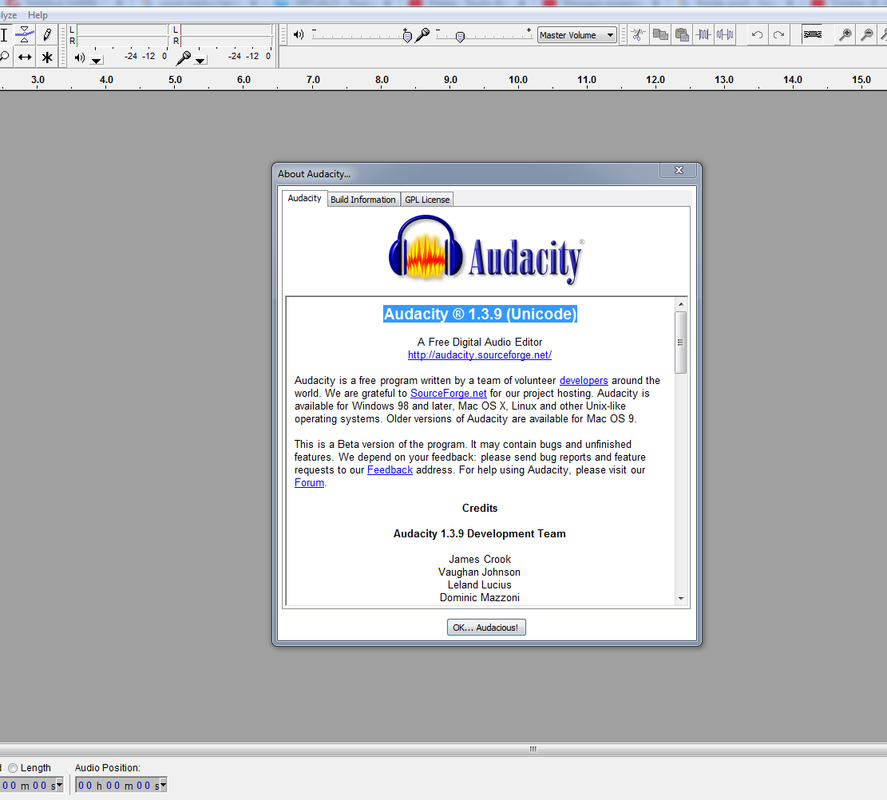Zoom in with the magnifier plus icon

coord(845,35)
